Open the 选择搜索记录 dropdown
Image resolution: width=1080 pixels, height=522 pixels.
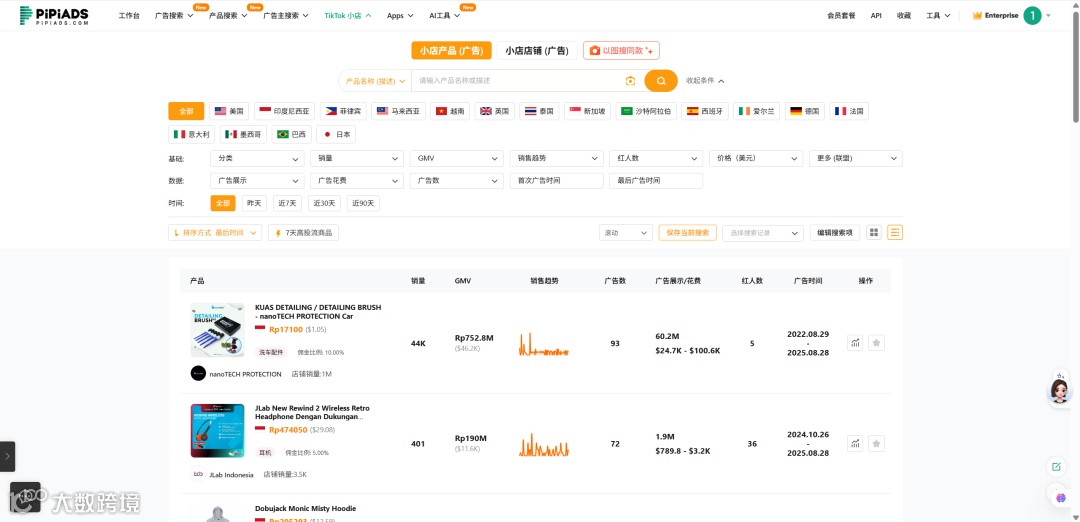click(x=762, y=233)
